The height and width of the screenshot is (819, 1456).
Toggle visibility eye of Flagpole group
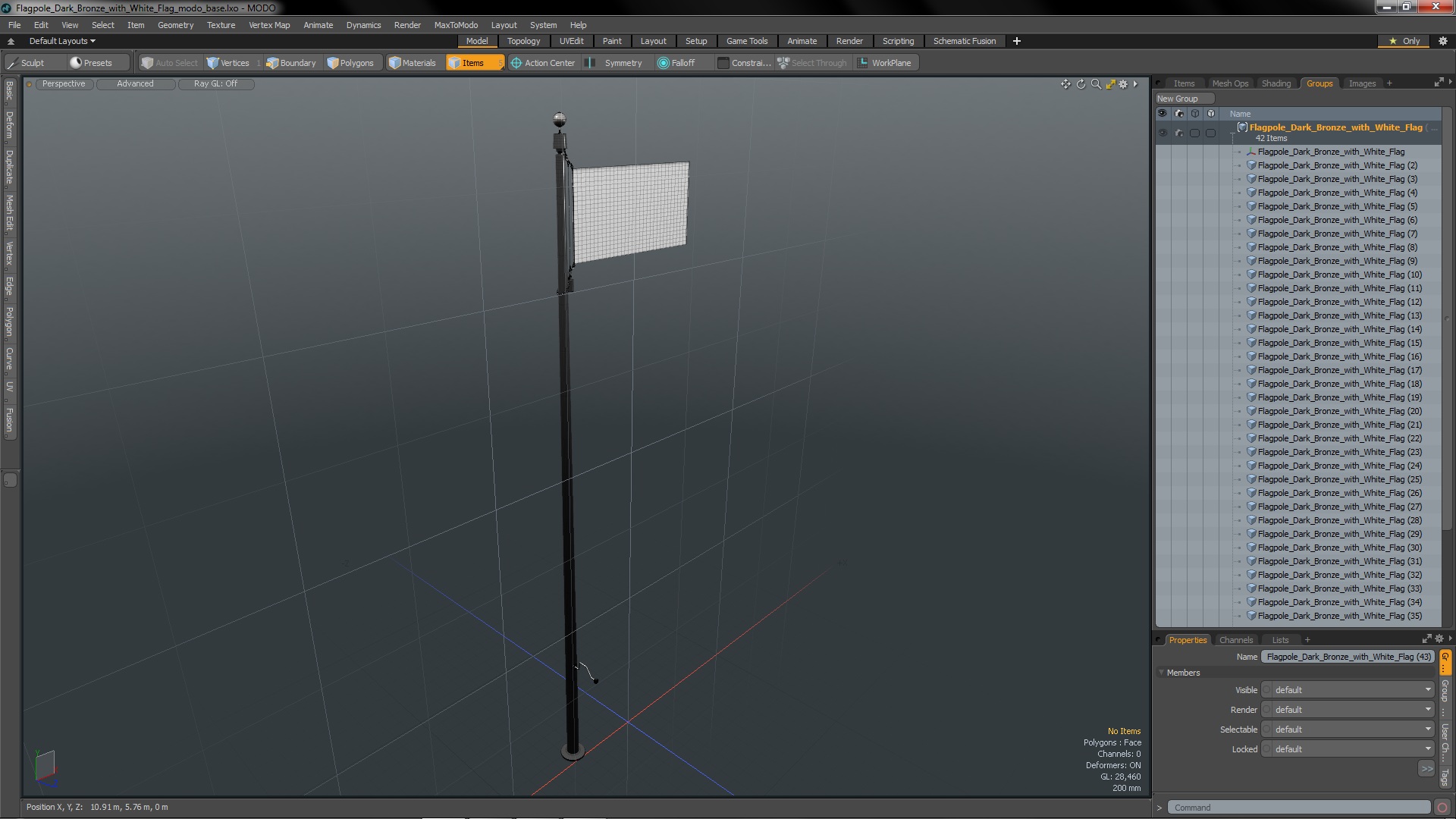(1162, 133)
